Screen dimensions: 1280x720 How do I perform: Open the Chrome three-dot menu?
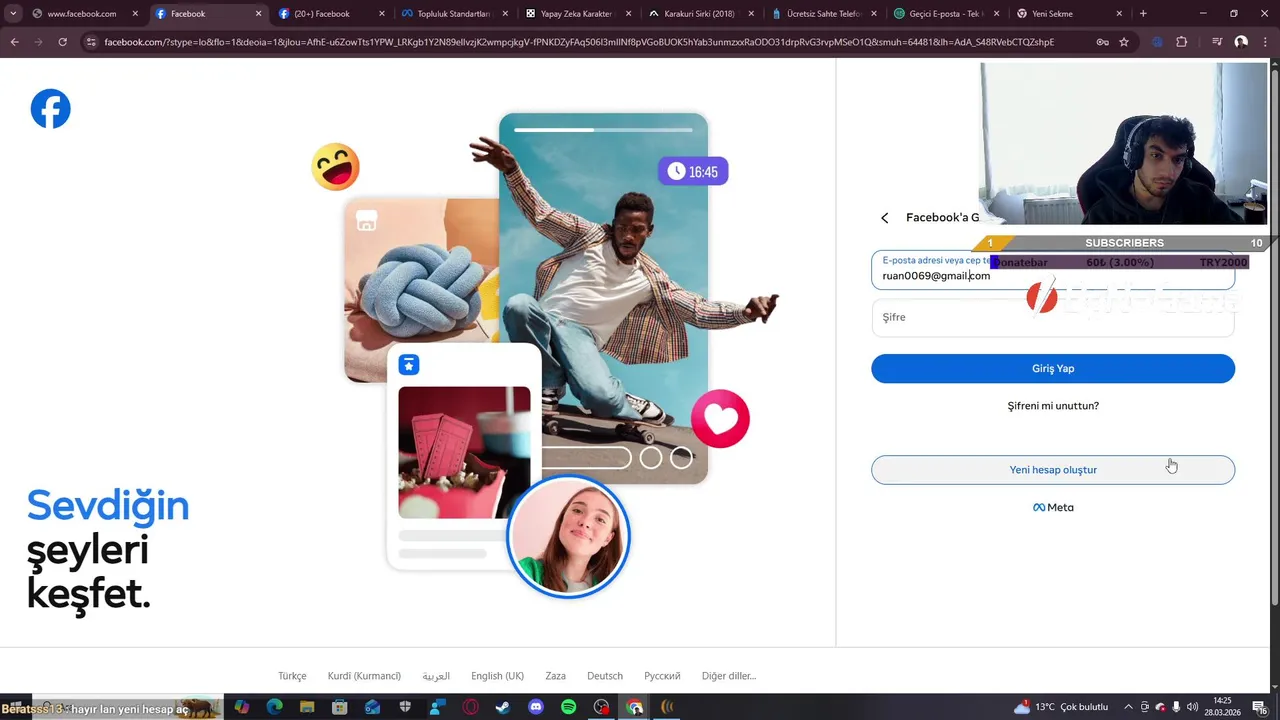pos(1265,42)
